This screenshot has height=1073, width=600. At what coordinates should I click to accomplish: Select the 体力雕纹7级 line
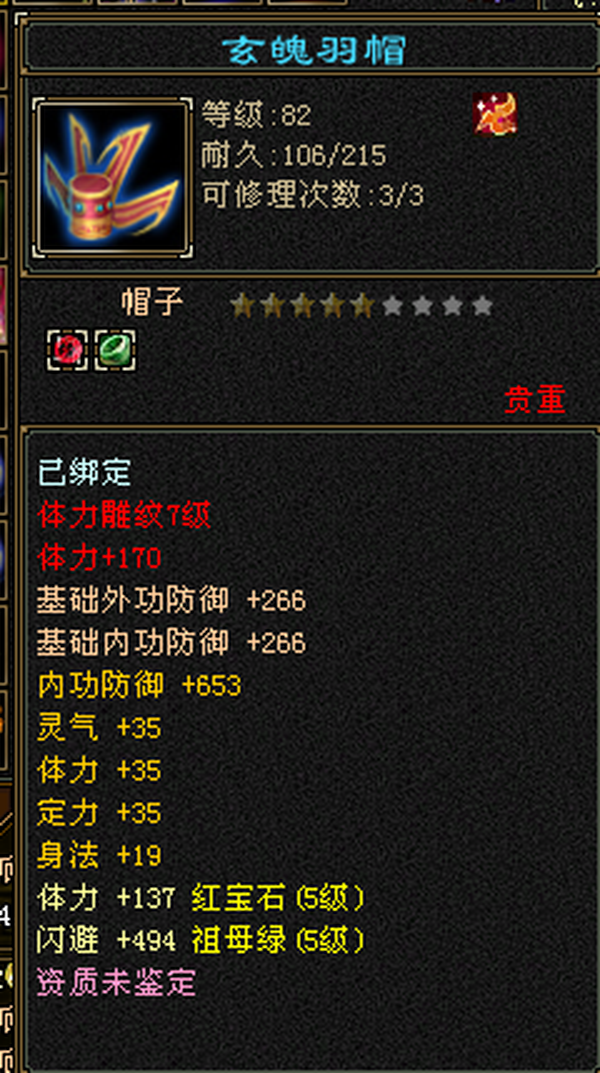[x=124, y=515]
